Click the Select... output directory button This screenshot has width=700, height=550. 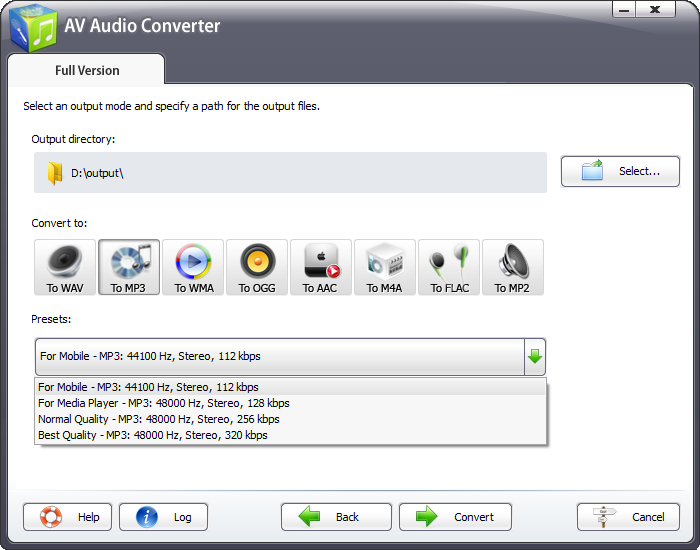coord(621,171)
